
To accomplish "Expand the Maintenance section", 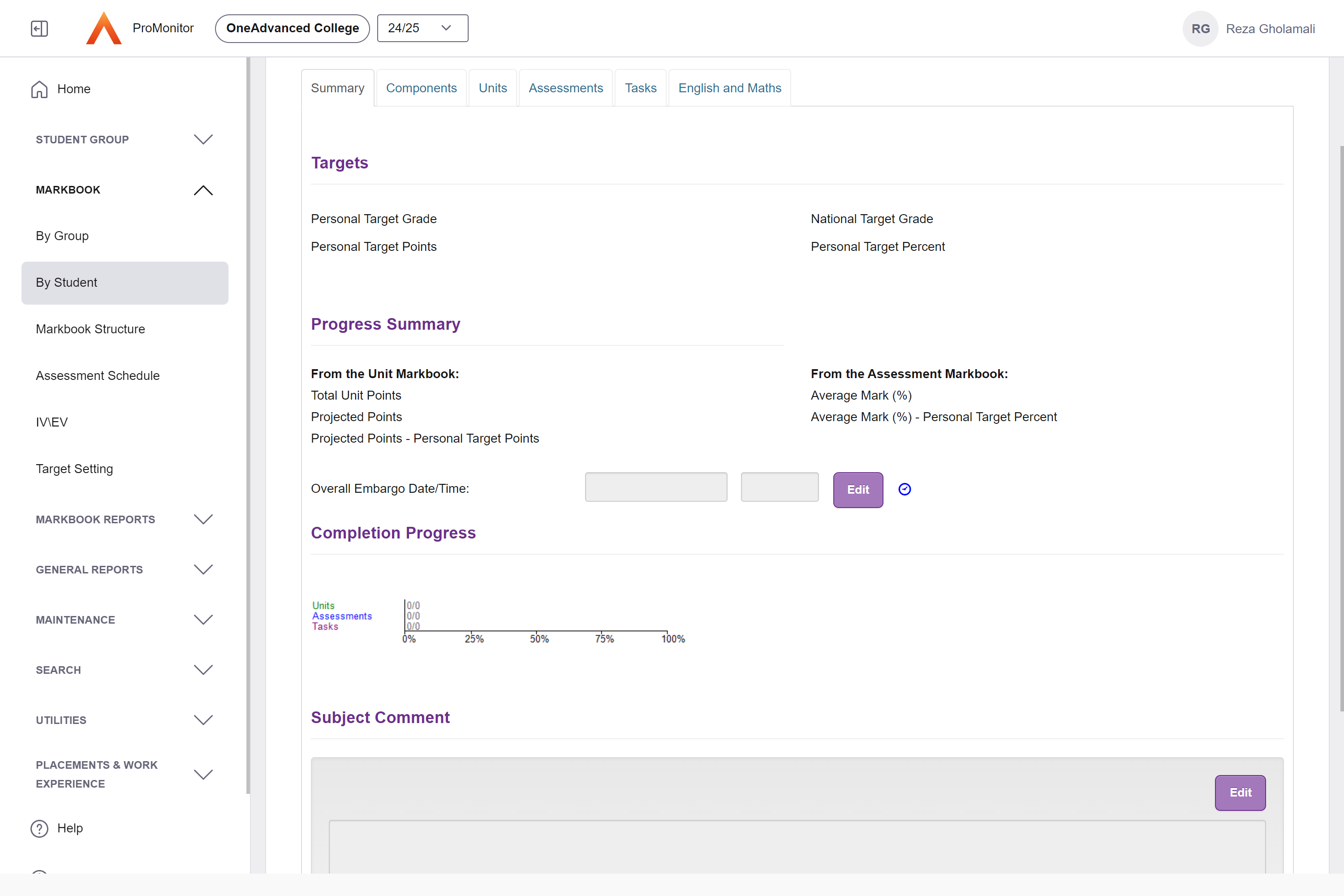I will (203, 620).
